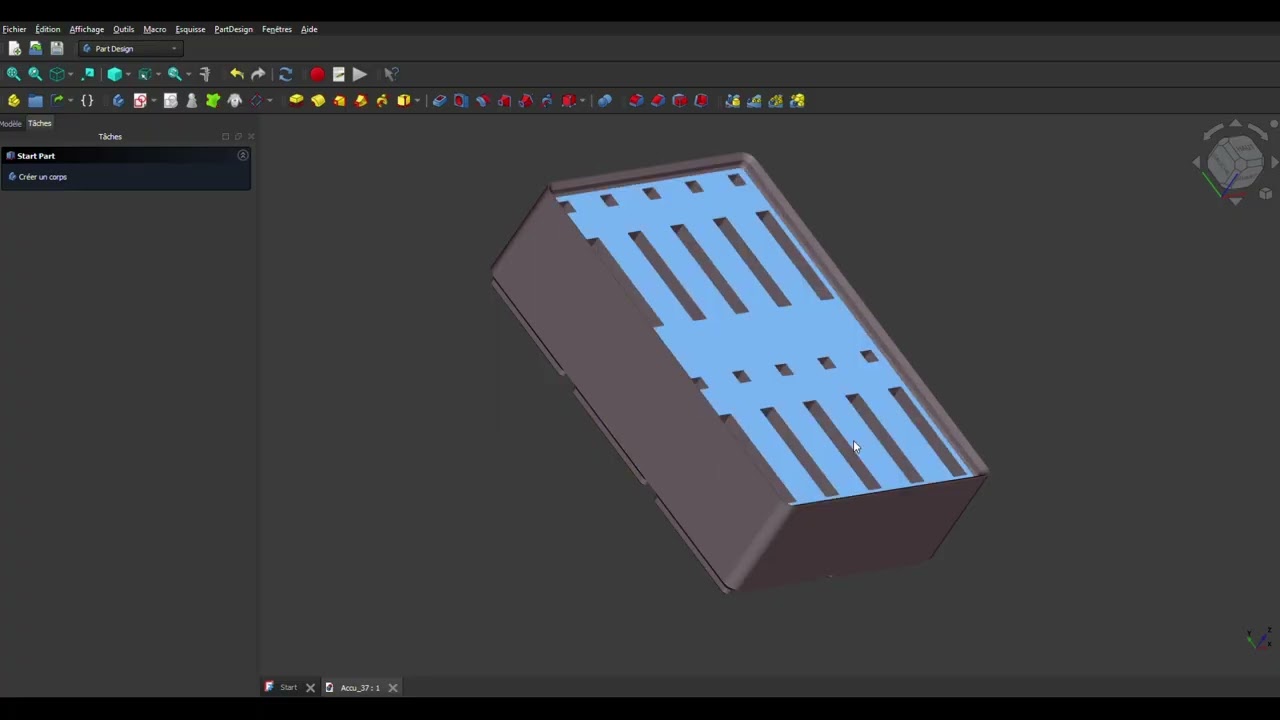Click the Create Body icon in toolbar
Viewport: 1280px width, 720px height.
(118, 101)
